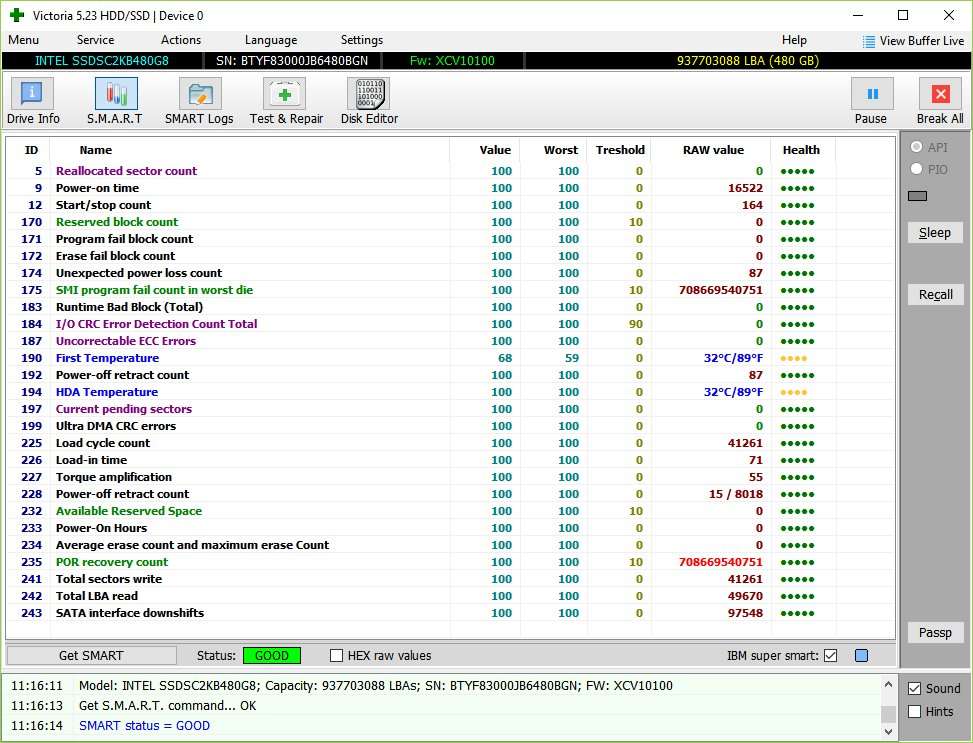Disable the Sound checkbox

[915, 688]
